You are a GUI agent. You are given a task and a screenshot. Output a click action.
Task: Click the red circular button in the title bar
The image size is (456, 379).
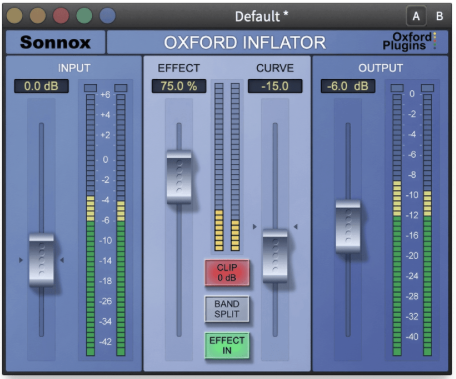[x=61, y=15]
